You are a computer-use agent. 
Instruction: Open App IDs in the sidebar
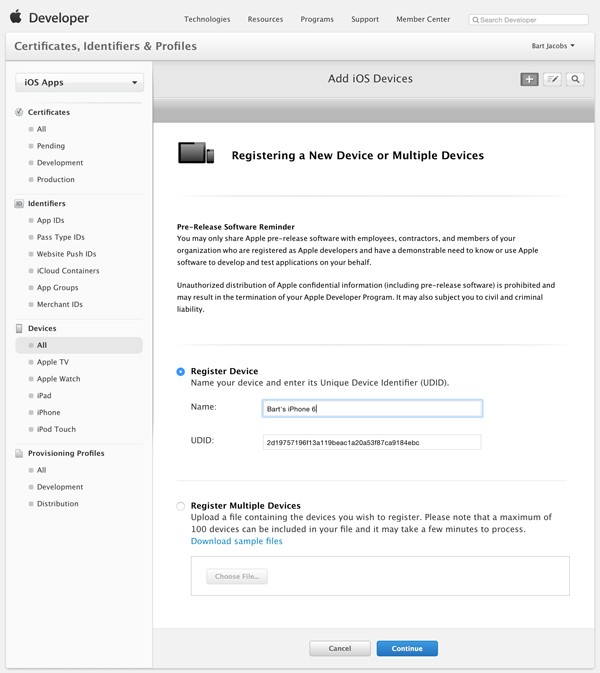pos(50,221)
